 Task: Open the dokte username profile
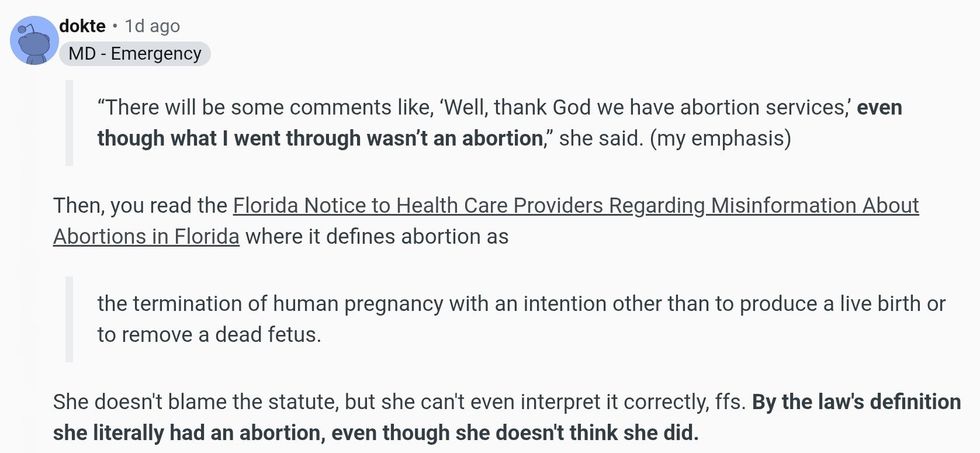click(x=83, y=26)
